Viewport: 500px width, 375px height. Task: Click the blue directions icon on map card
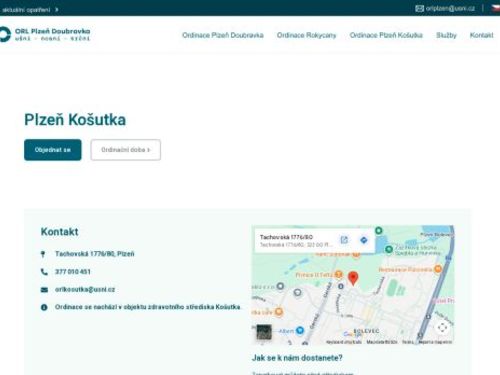tap(364, 240)
